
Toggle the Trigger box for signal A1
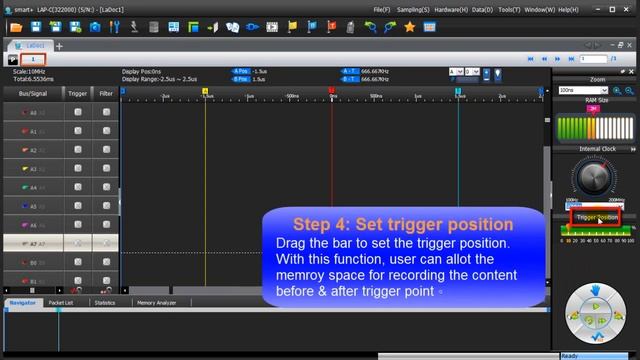[x=78, y=131]
